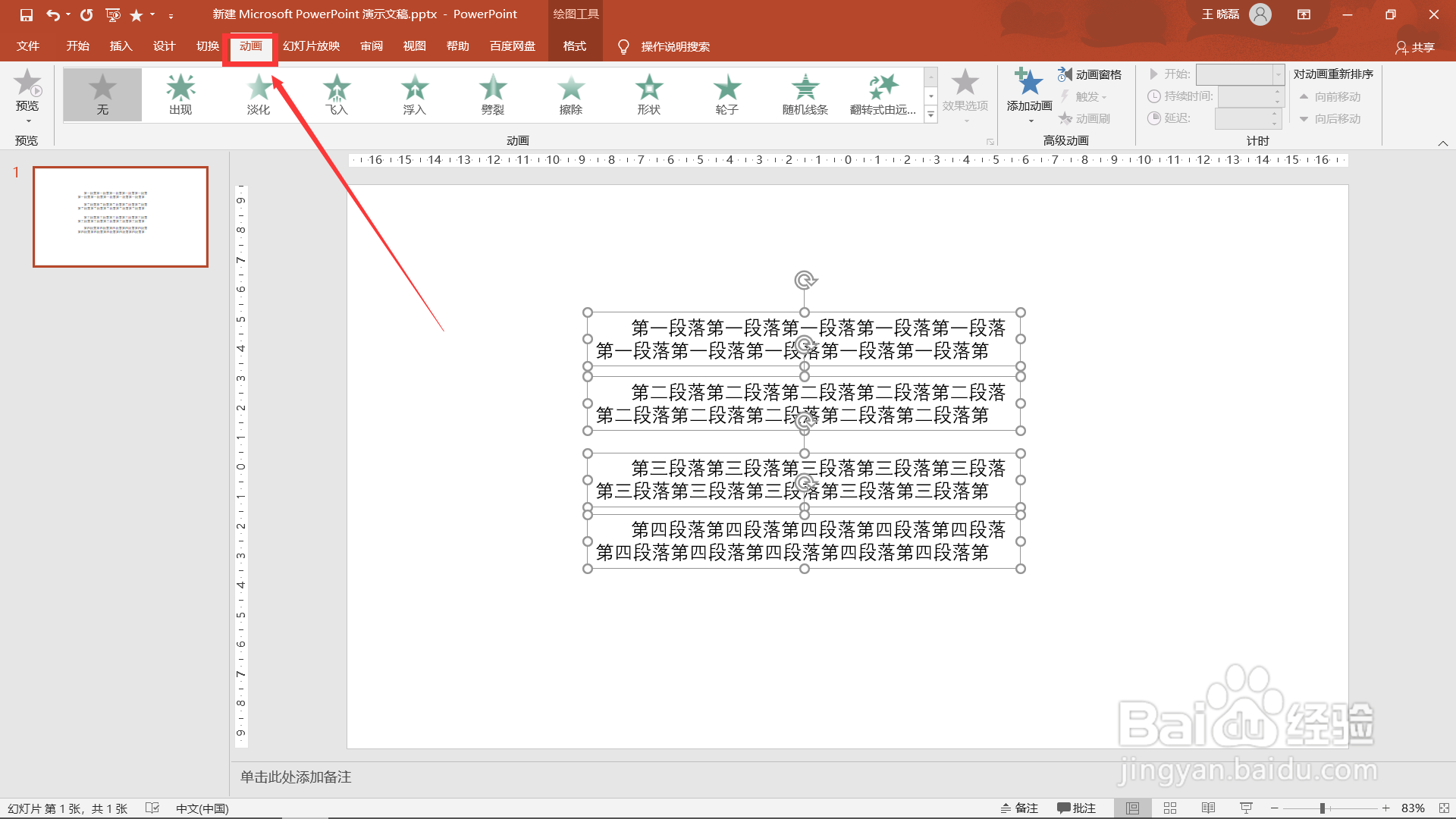Undo the last action
Screen dimensions: 1456x819
click(52, 14)
